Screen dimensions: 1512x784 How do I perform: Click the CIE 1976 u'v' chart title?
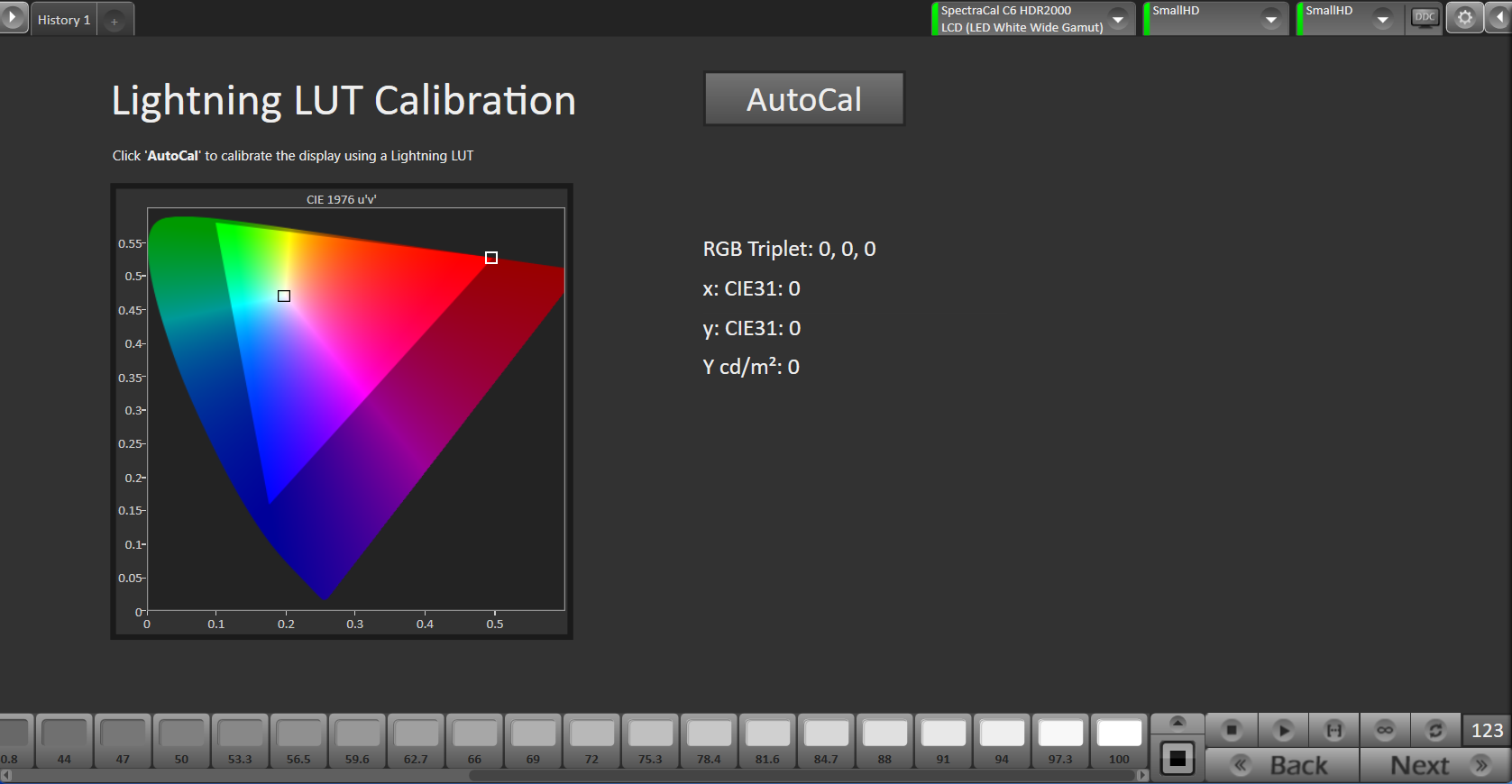tap(341, 199)
